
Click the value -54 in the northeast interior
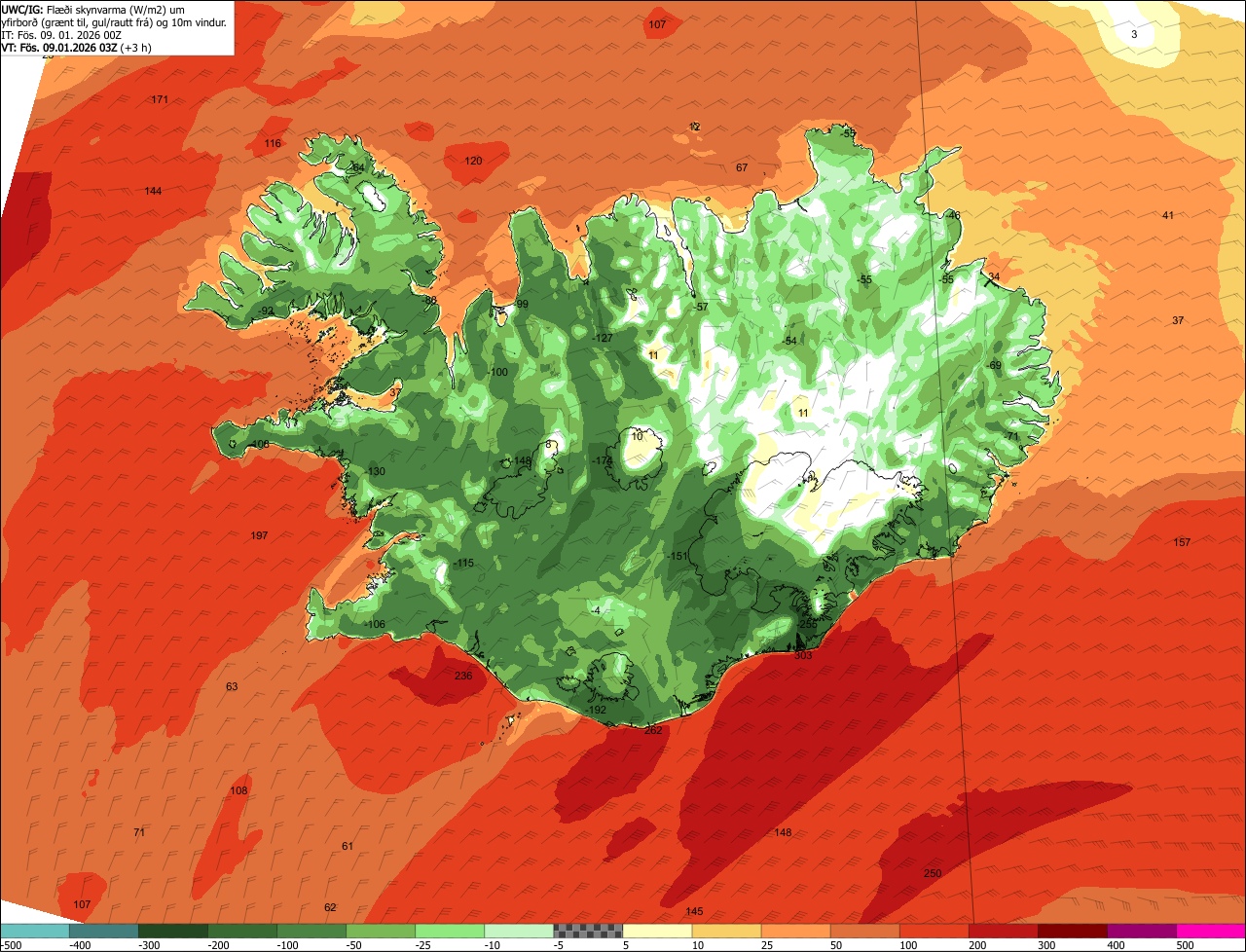pos(789,341)
